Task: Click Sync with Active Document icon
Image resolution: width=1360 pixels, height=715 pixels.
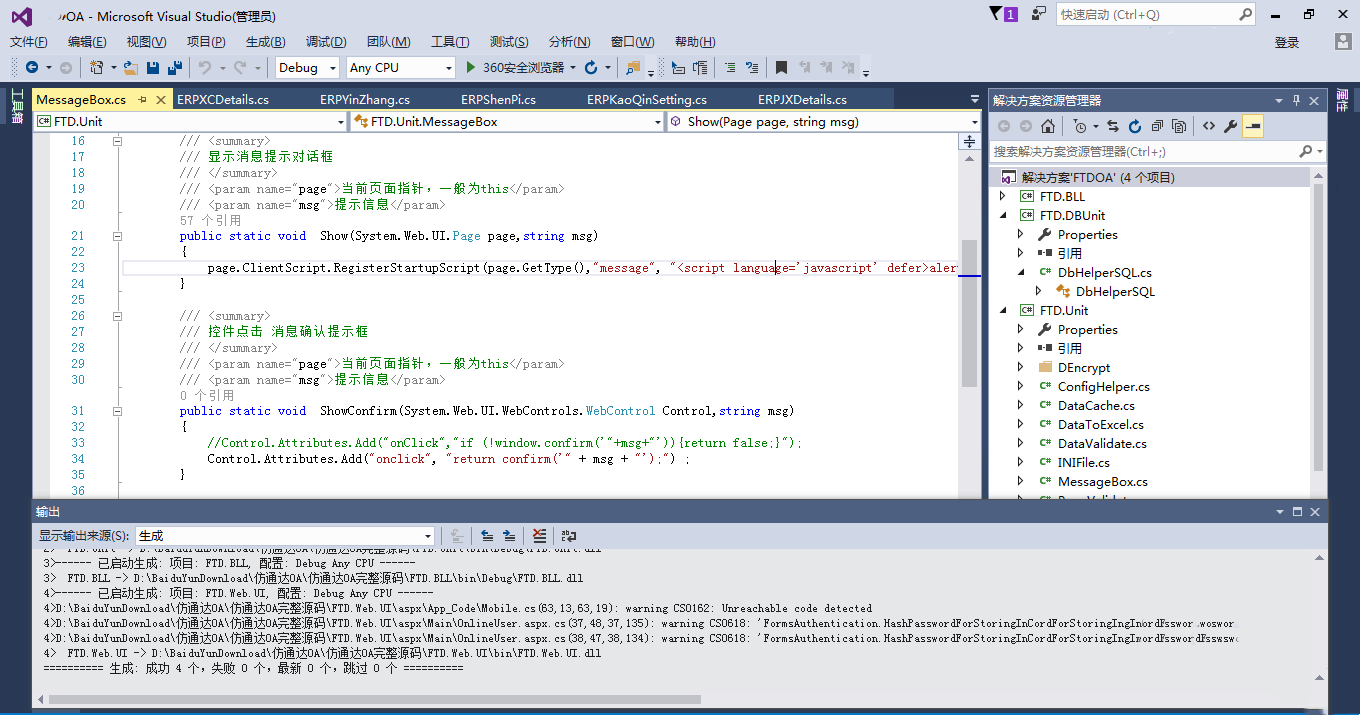Action: point(1113,126)
